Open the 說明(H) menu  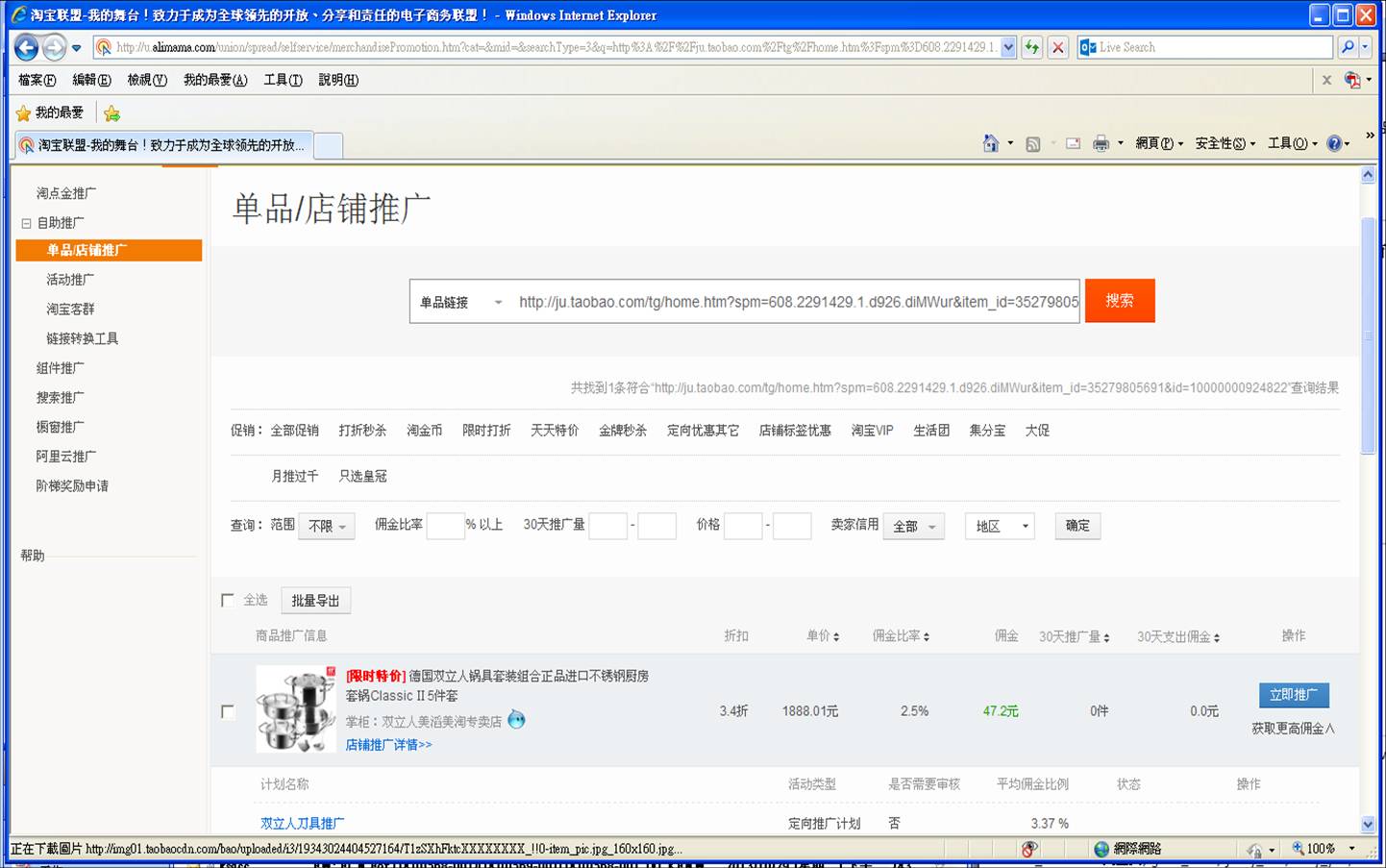[x=338, y=80]
